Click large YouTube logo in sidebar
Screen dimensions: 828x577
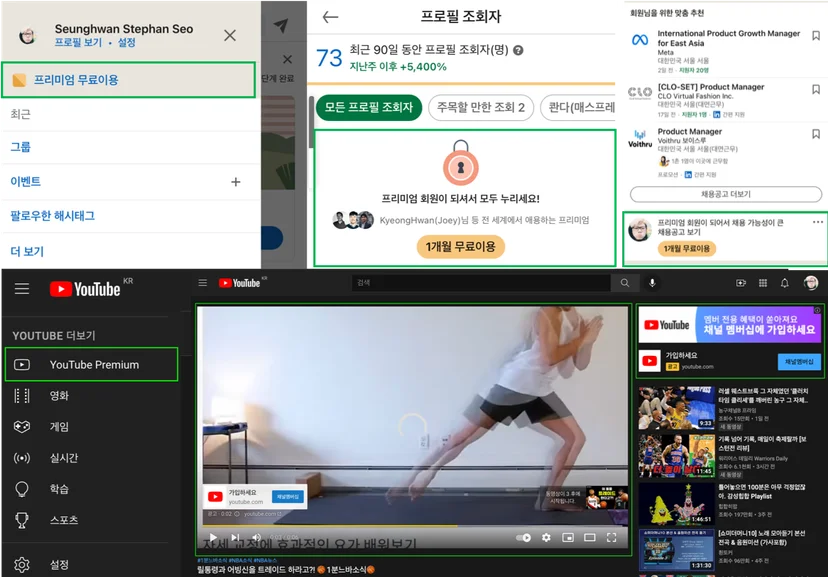(x=85, y=289)
